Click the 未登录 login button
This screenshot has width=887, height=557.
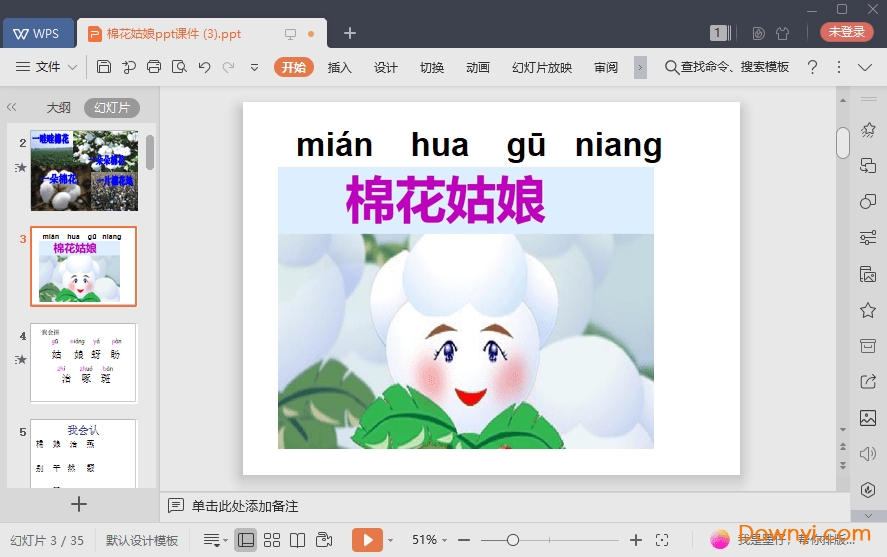tap(846, 32)
